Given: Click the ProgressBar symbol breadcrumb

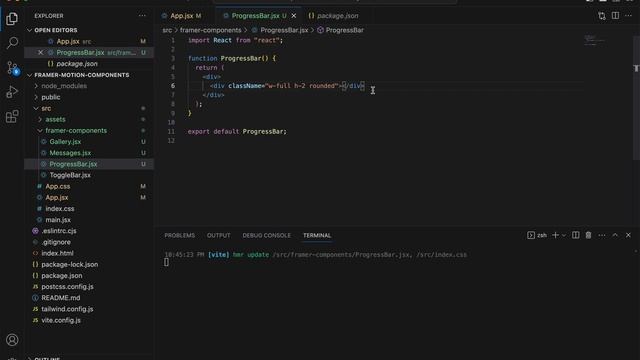Looking at the screenshot, I should 344,30.
